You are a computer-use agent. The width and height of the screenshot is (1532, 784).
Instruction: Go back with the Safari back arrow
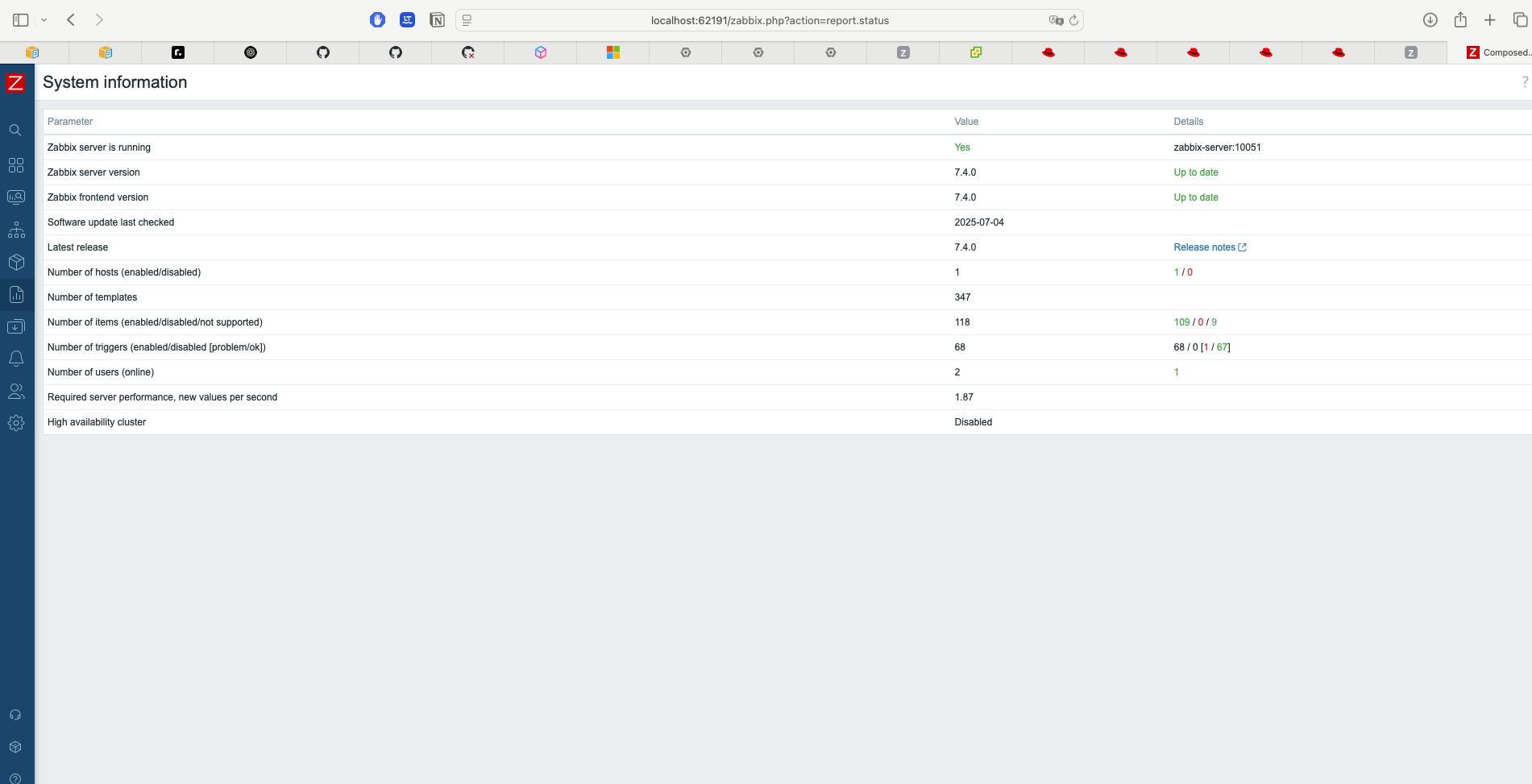pos(71,20)
